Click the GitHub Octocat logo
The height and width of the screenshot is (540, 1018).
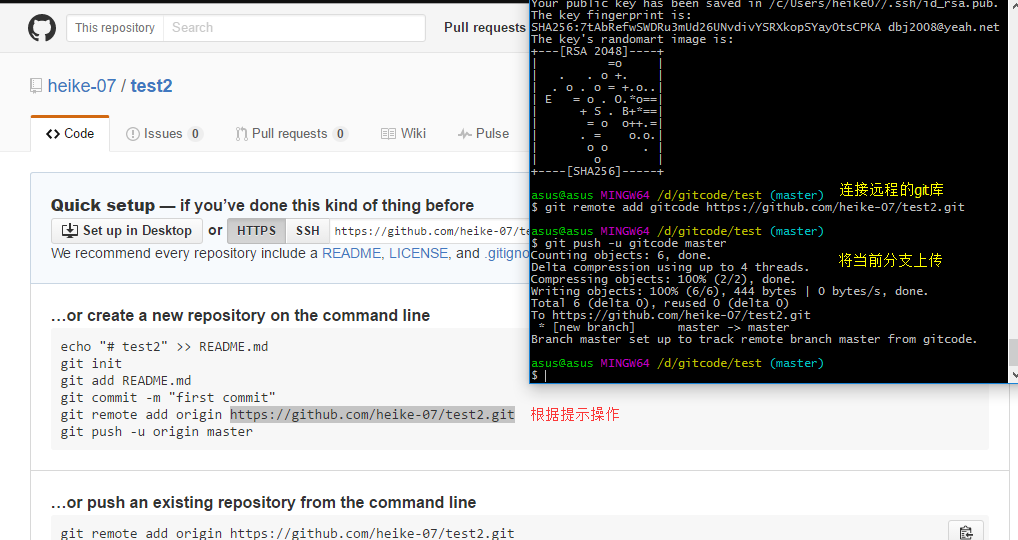click(x=42, y=28)
